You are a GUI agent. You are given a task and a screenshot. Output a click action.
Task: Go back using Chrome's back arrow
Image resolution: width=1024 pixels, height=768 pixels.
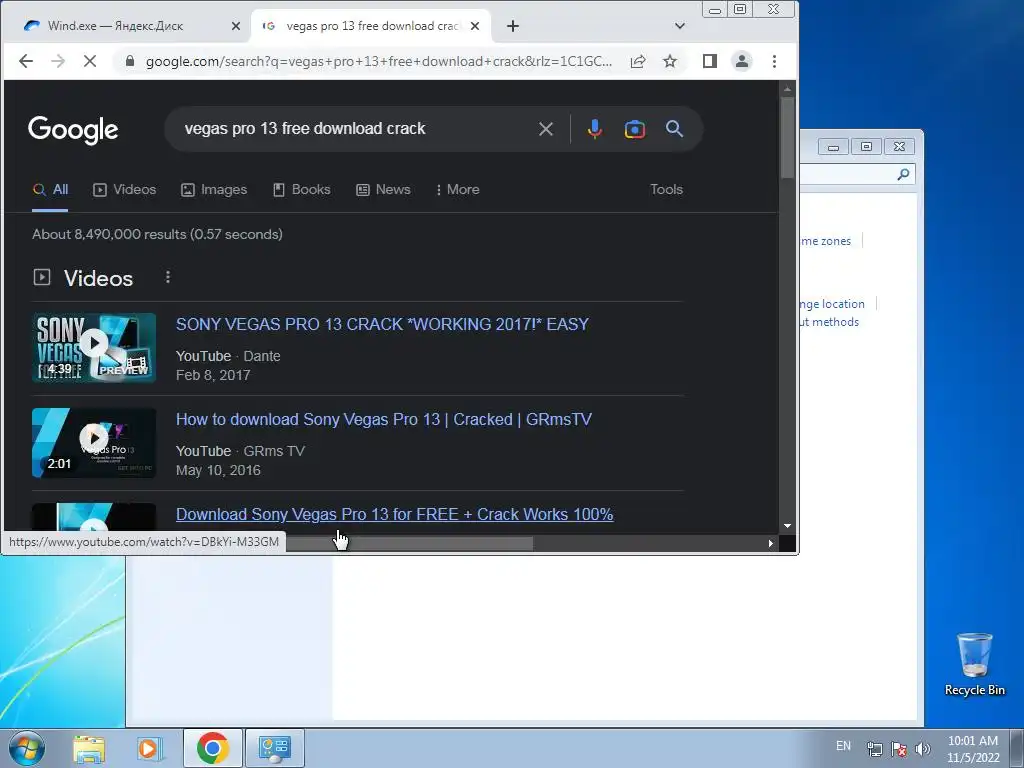tap(25, 61)
